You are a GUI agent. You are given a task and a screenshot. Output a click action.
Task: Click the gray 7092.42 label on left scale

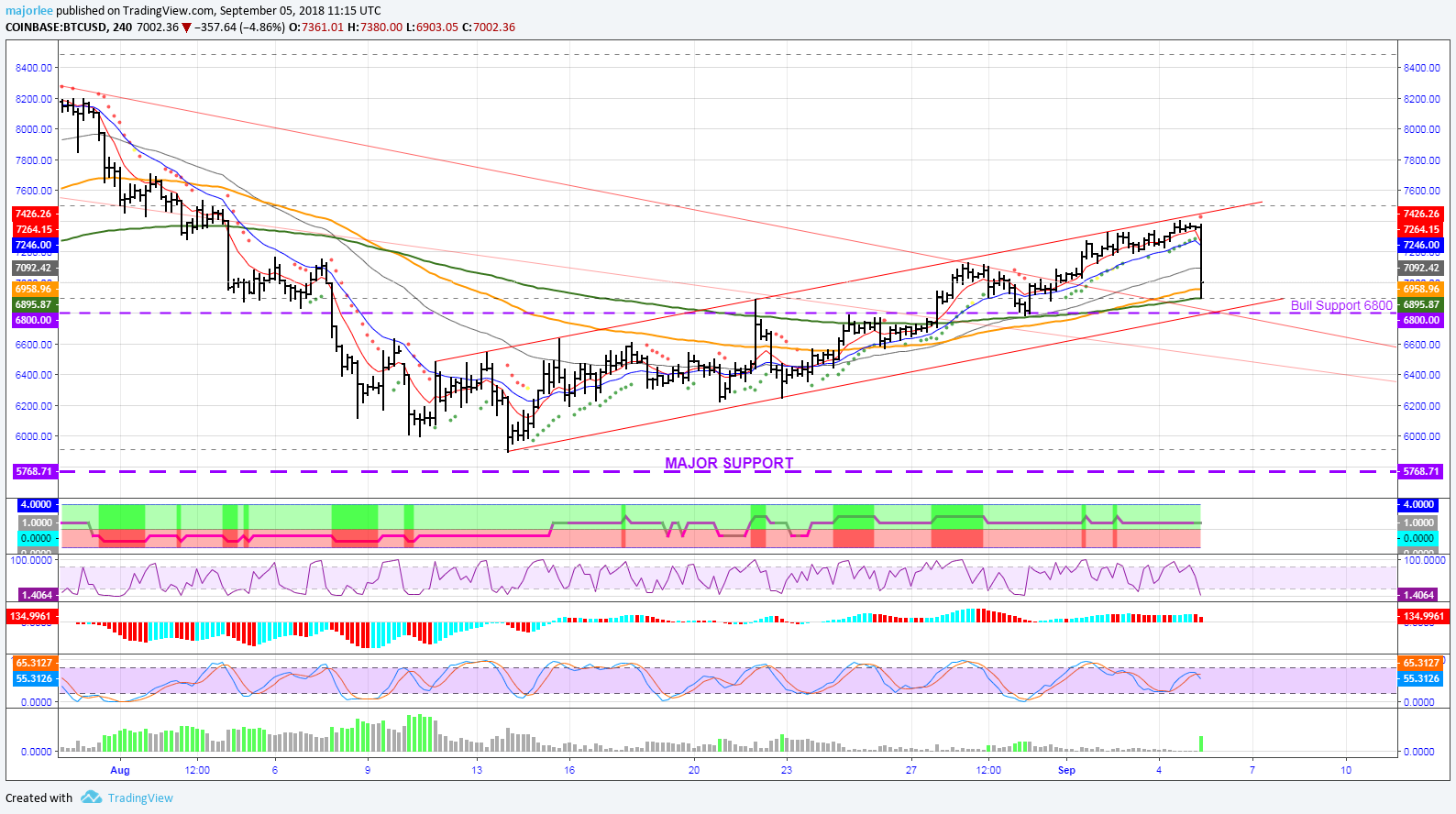pos(34,268)
